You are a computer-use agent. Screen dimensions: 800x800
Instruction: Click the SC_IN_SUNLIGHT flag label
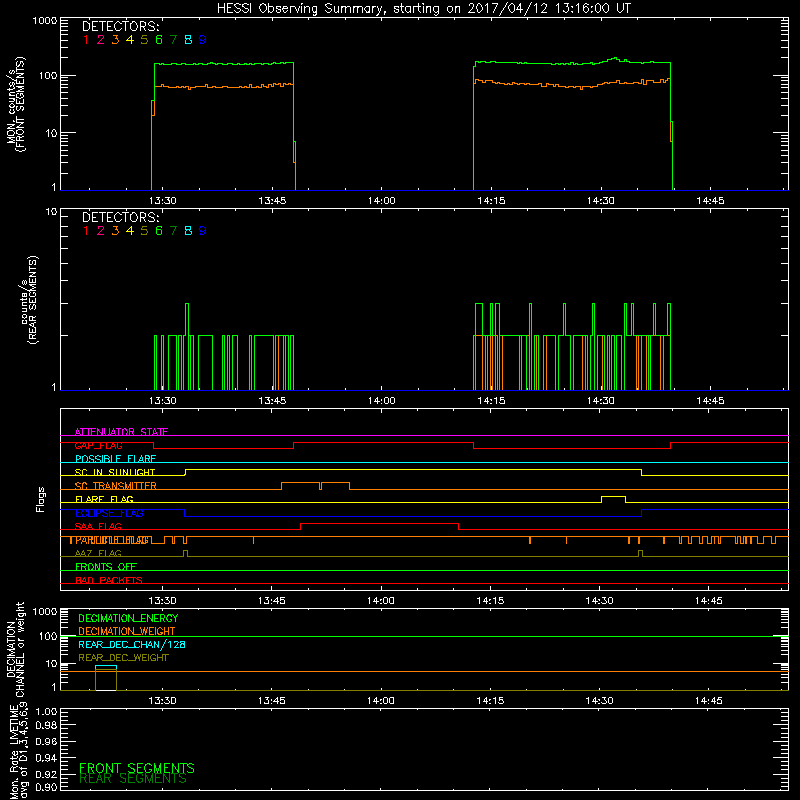pyautogui.click(x=115, y=472)
